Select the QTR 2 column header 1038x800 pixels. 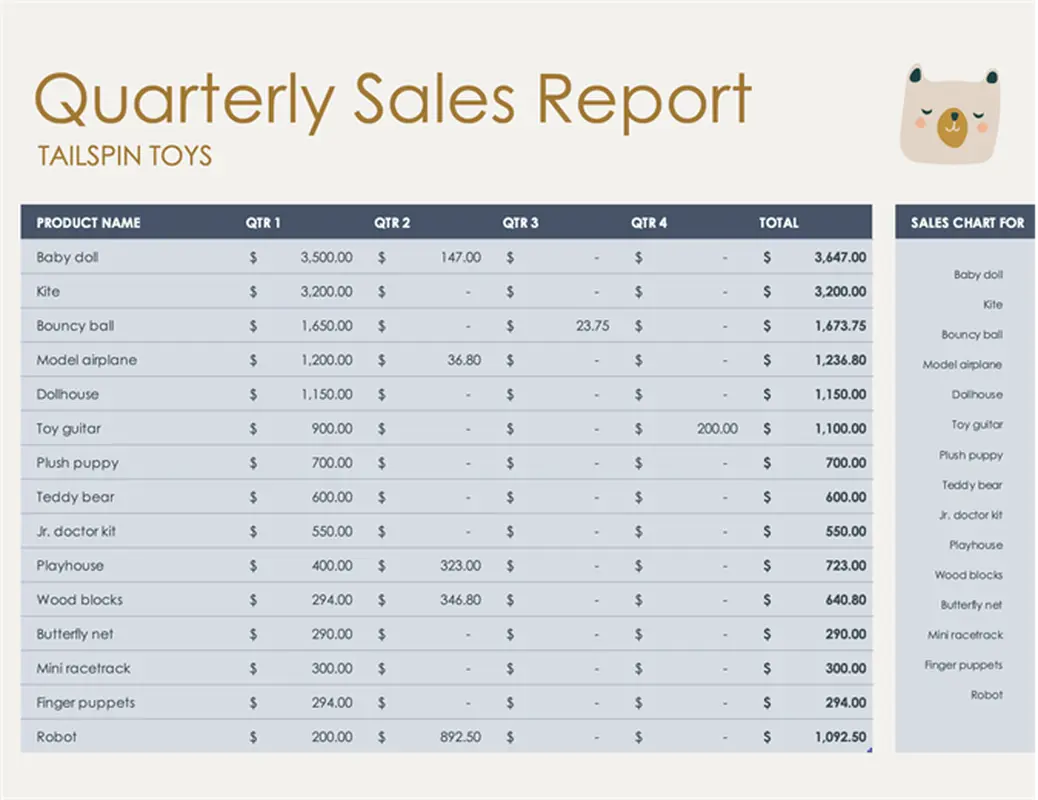click(x=392, y=223)
